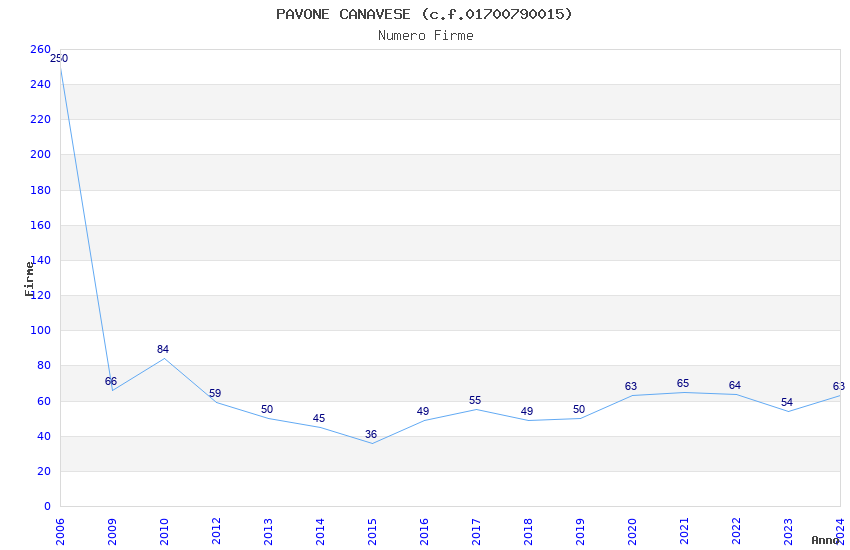Click the y-axis value 60

coord(44,402)
